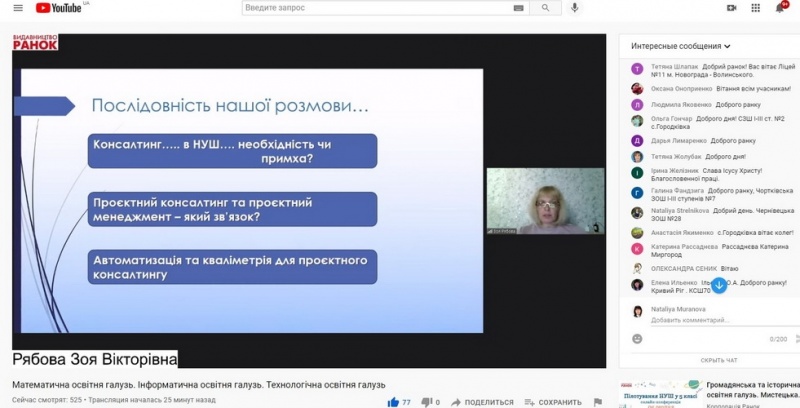The image size is (800, 408).
Task: Open the recommended video thumbnail
Action: [661, 394]
